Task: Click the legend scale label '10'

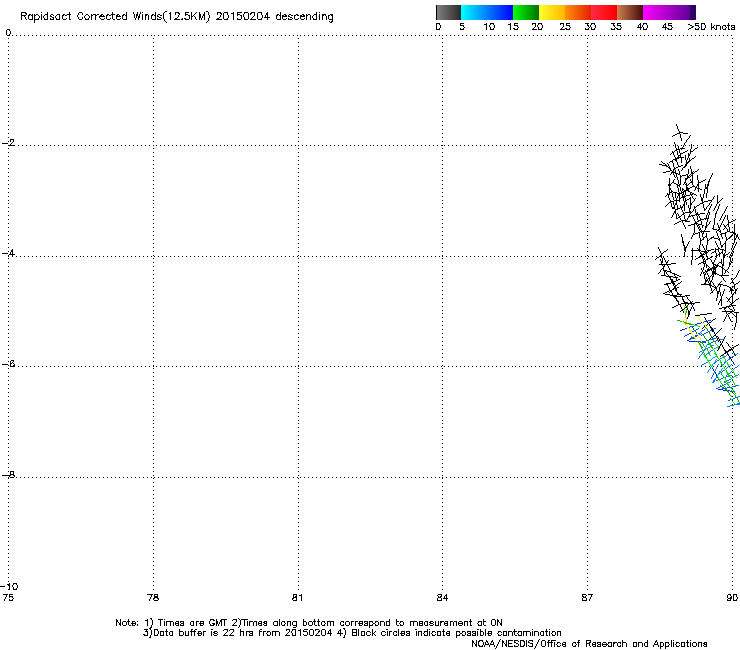Action: (x=489, y=27)
